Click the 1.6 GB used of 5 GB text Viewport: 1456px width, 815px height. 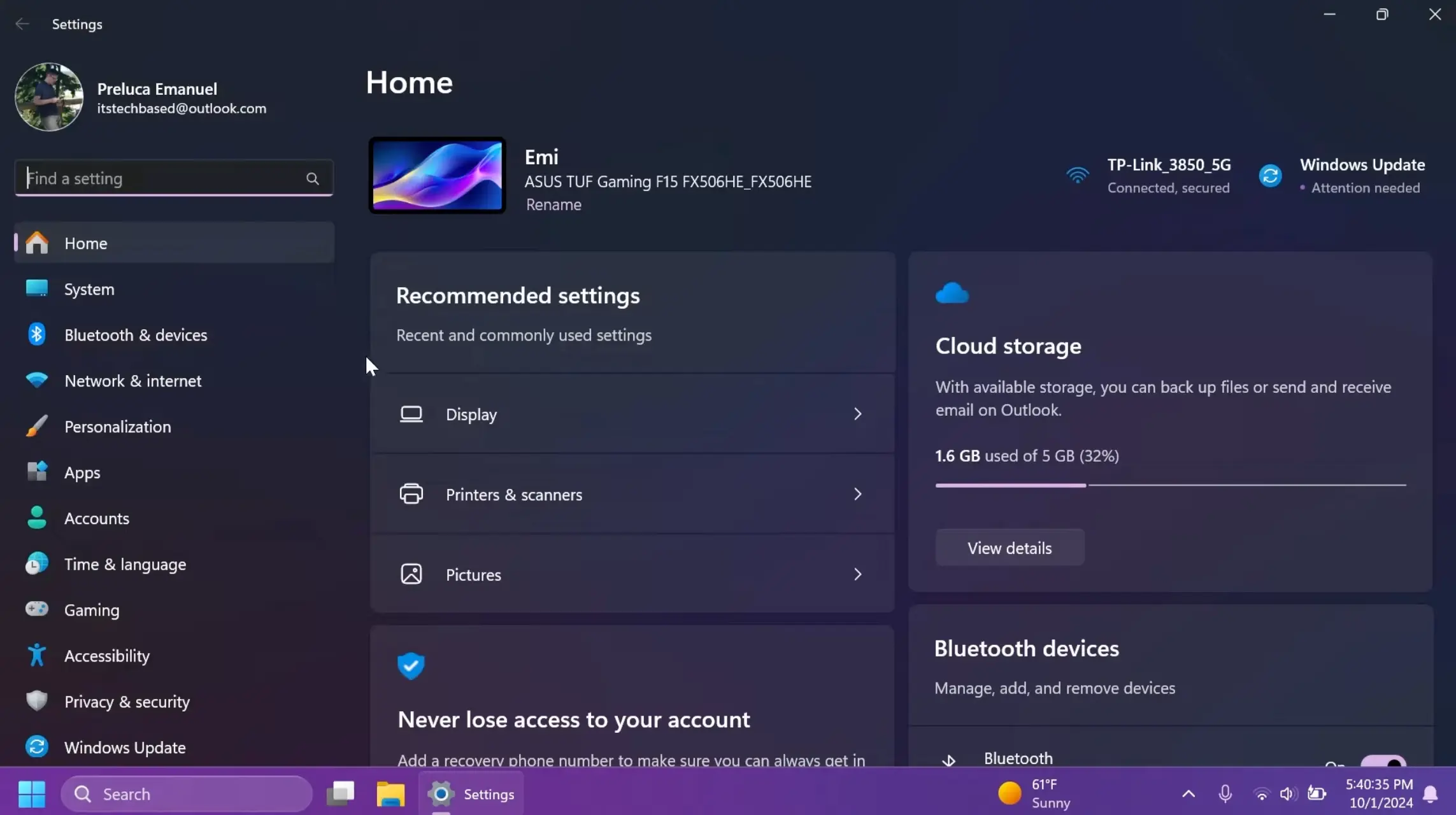click(x=1027, y=456)
